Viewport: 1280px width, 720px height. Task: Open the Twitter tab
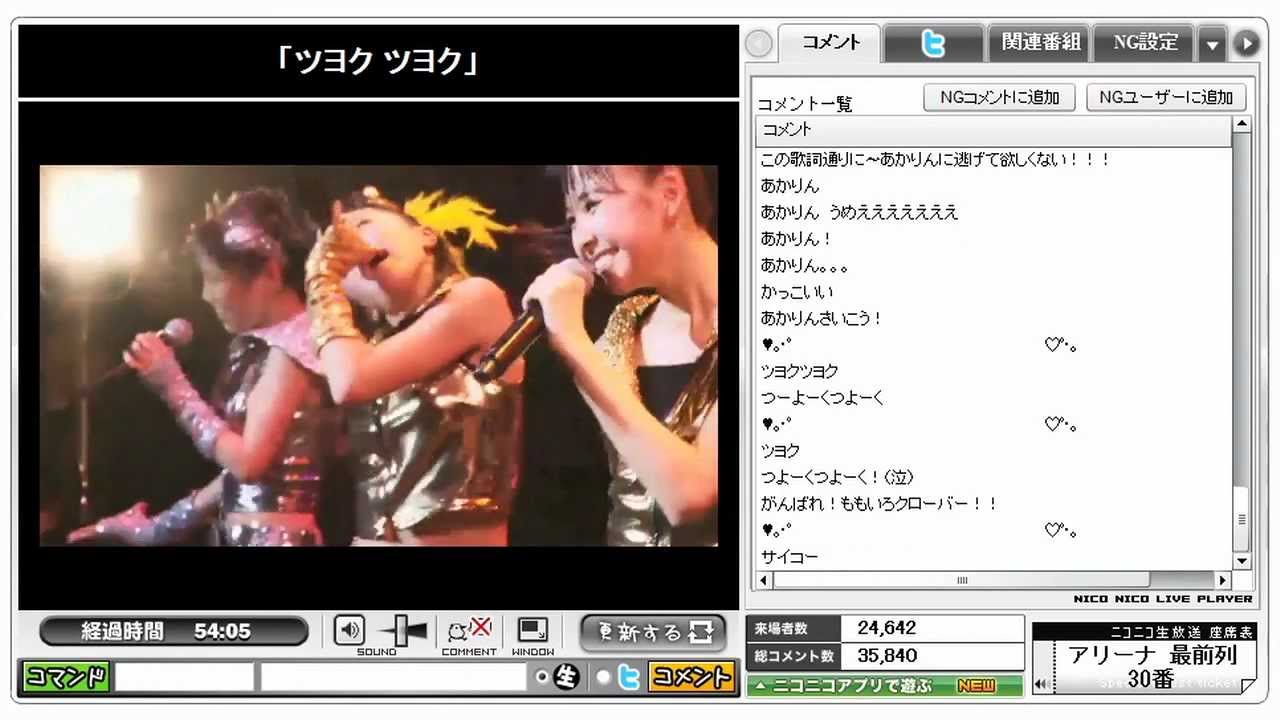point(933,43)
